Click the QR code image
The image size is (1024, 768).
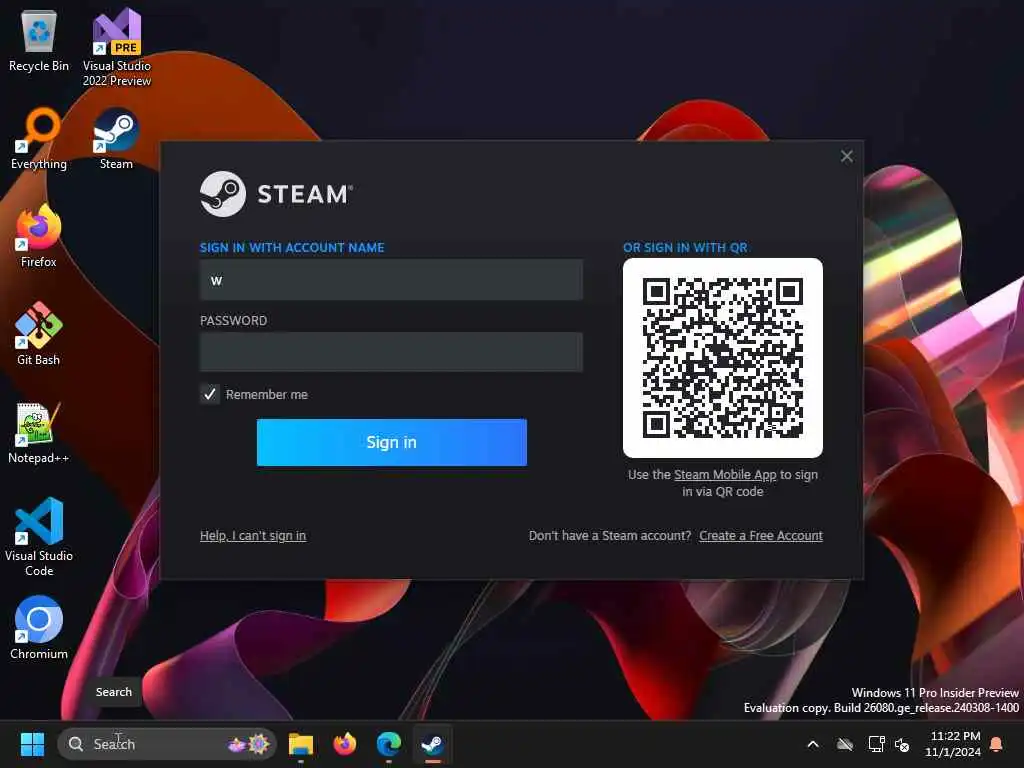pyautogui.click(x=723, y=358)
